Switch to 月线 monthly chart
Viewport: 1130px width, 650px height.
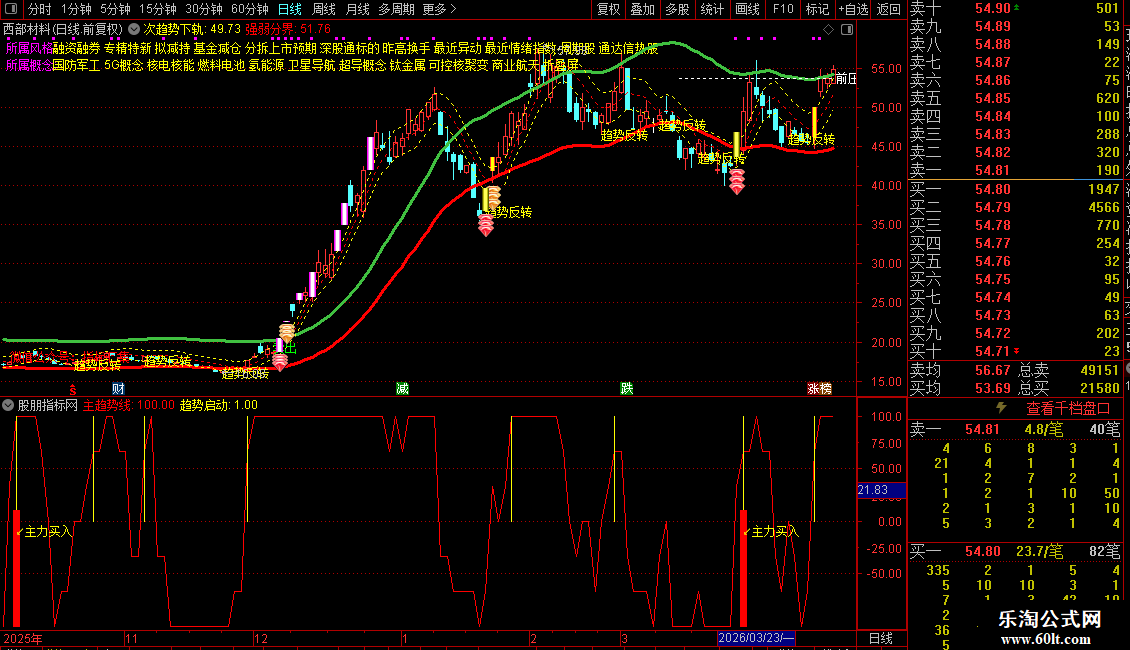point(357,9)
